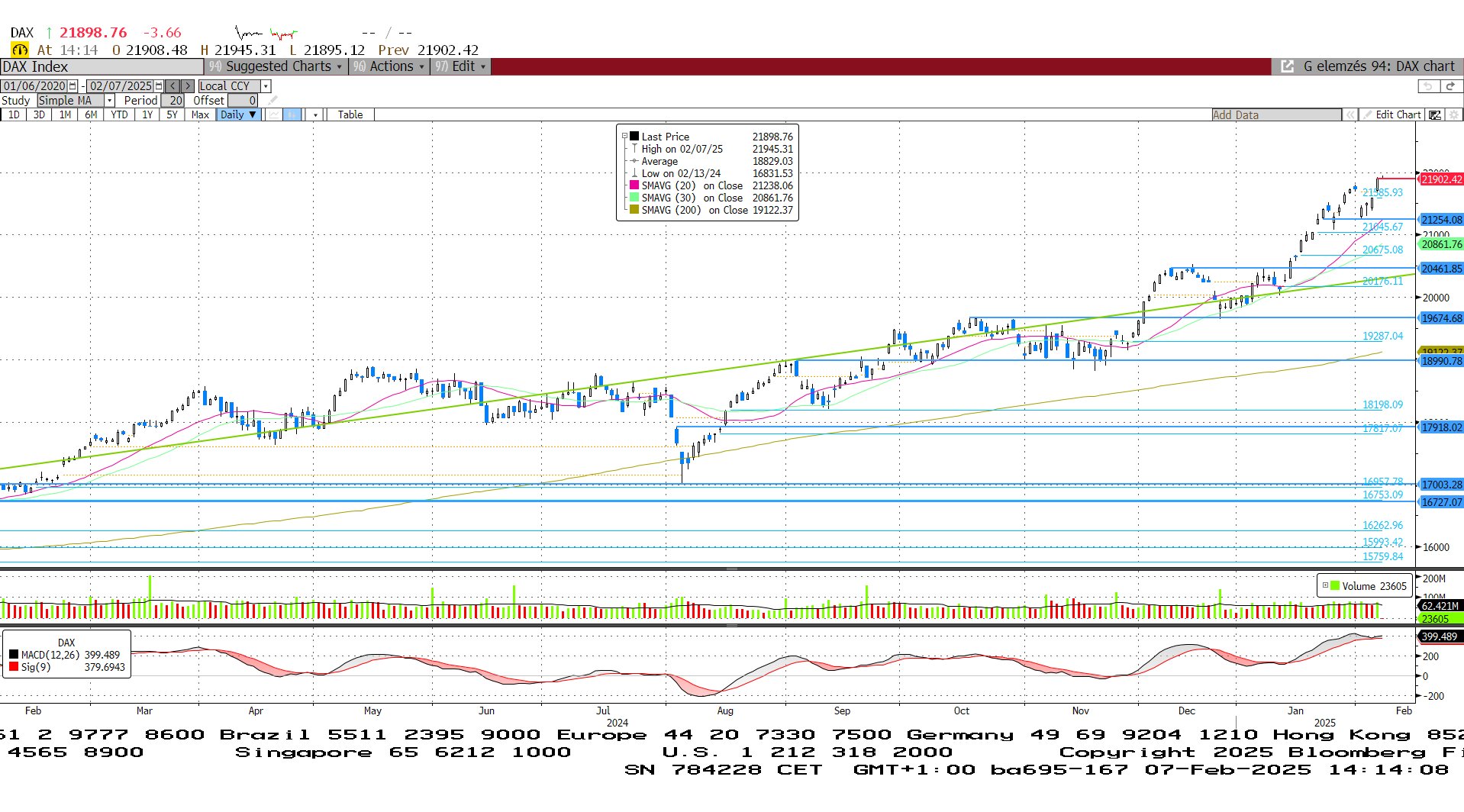The image size is (1464, 812).
Task: Click the 399.489 MACD axis label
Action: click(1440, 636)
